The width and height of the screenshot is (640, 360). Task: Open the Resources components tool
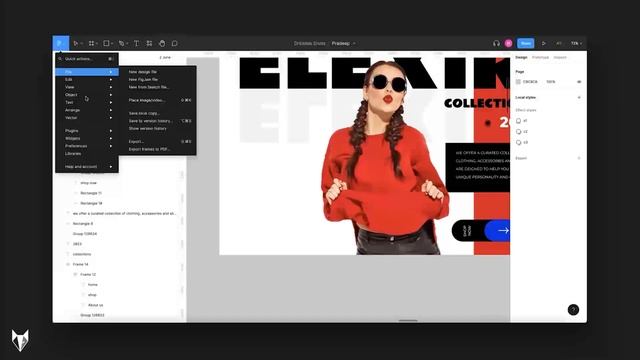tap(149, 43)
